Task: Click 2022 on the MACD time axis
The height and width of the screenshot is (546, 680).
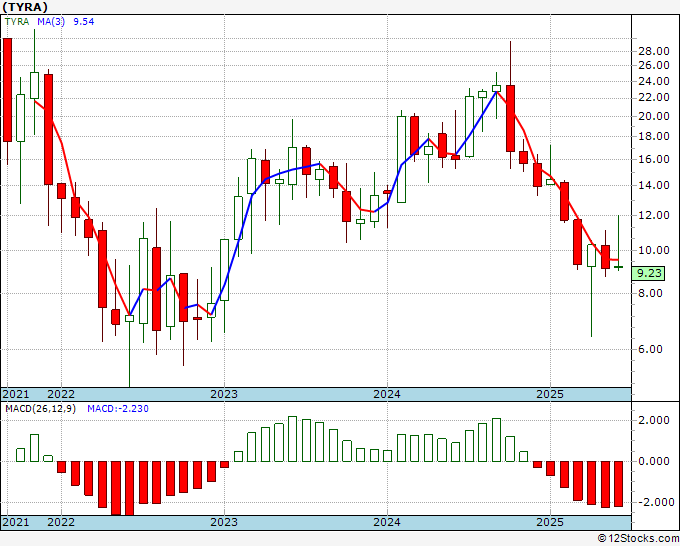Action: pyautogui.click(x=61, y=522)
